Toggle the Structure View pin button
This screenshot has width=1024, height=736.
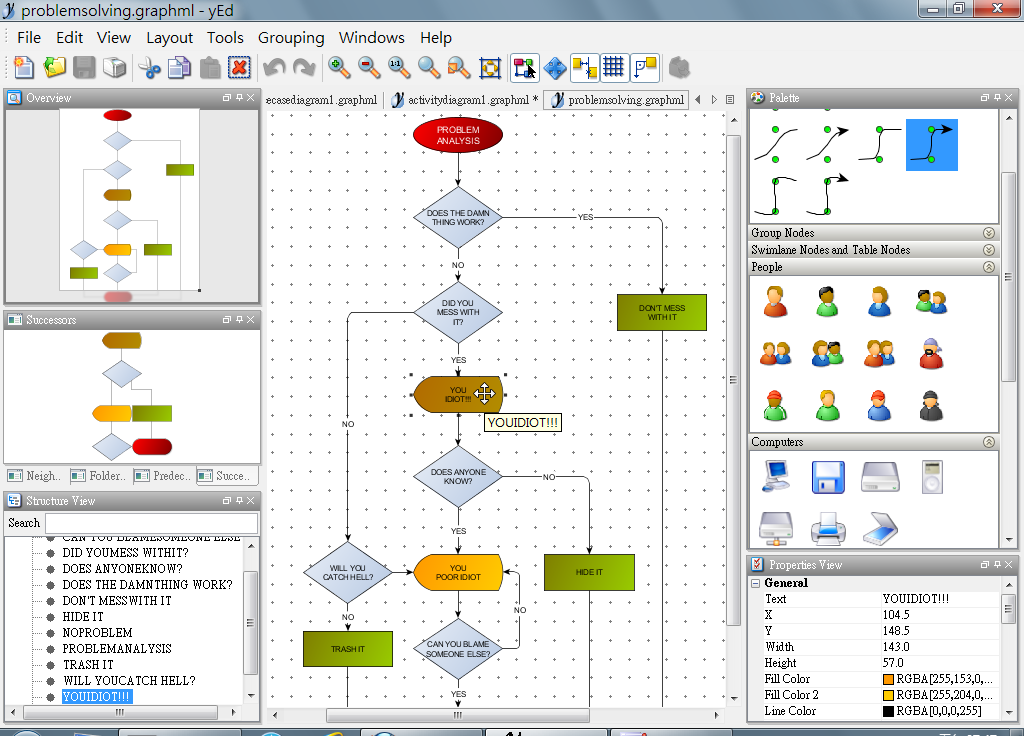pyautogui.click(x=239, y=500)
